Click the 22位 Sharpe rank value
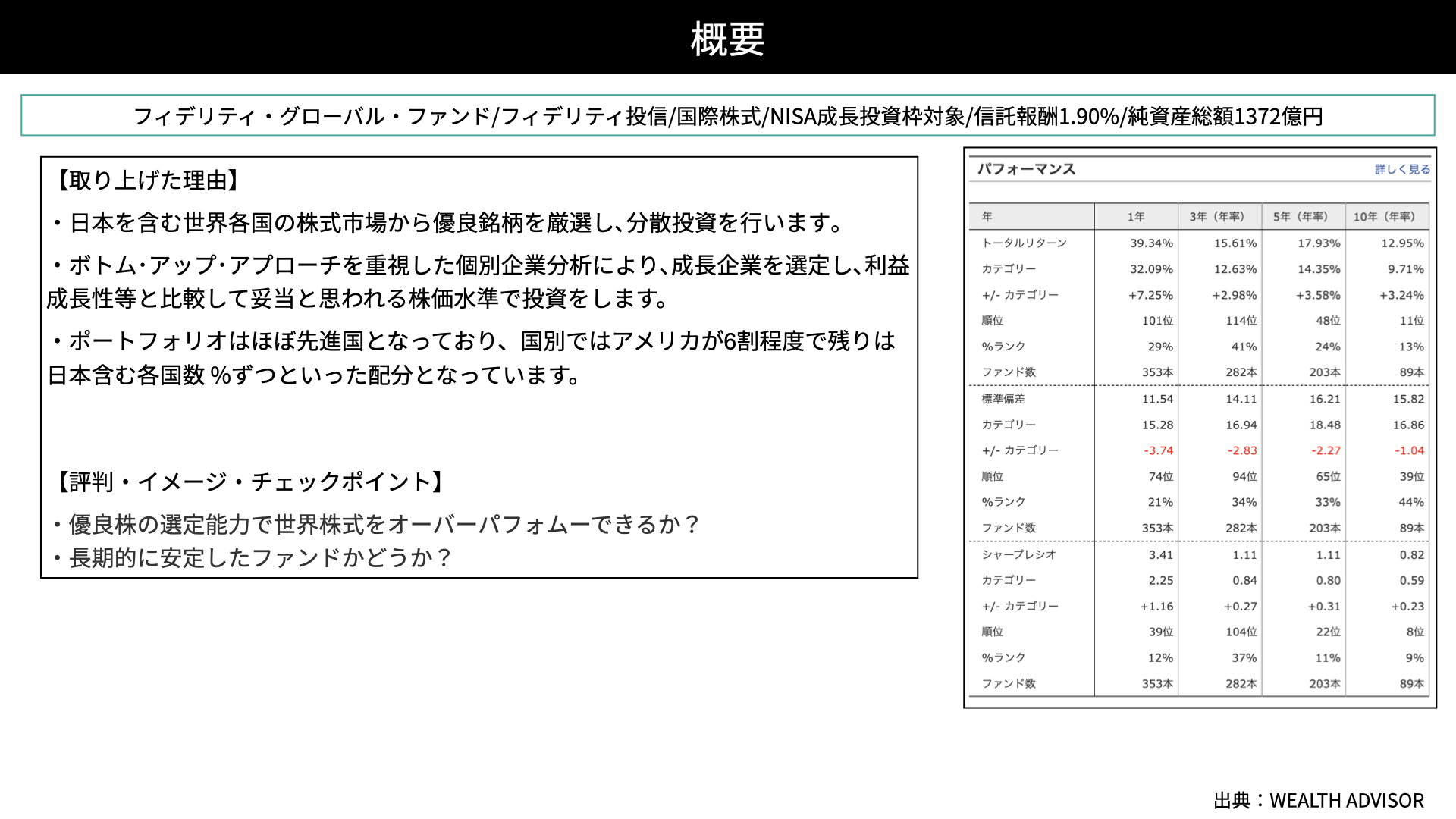This screenshot has height=819, width=1456. click(x=1328, y=632)
